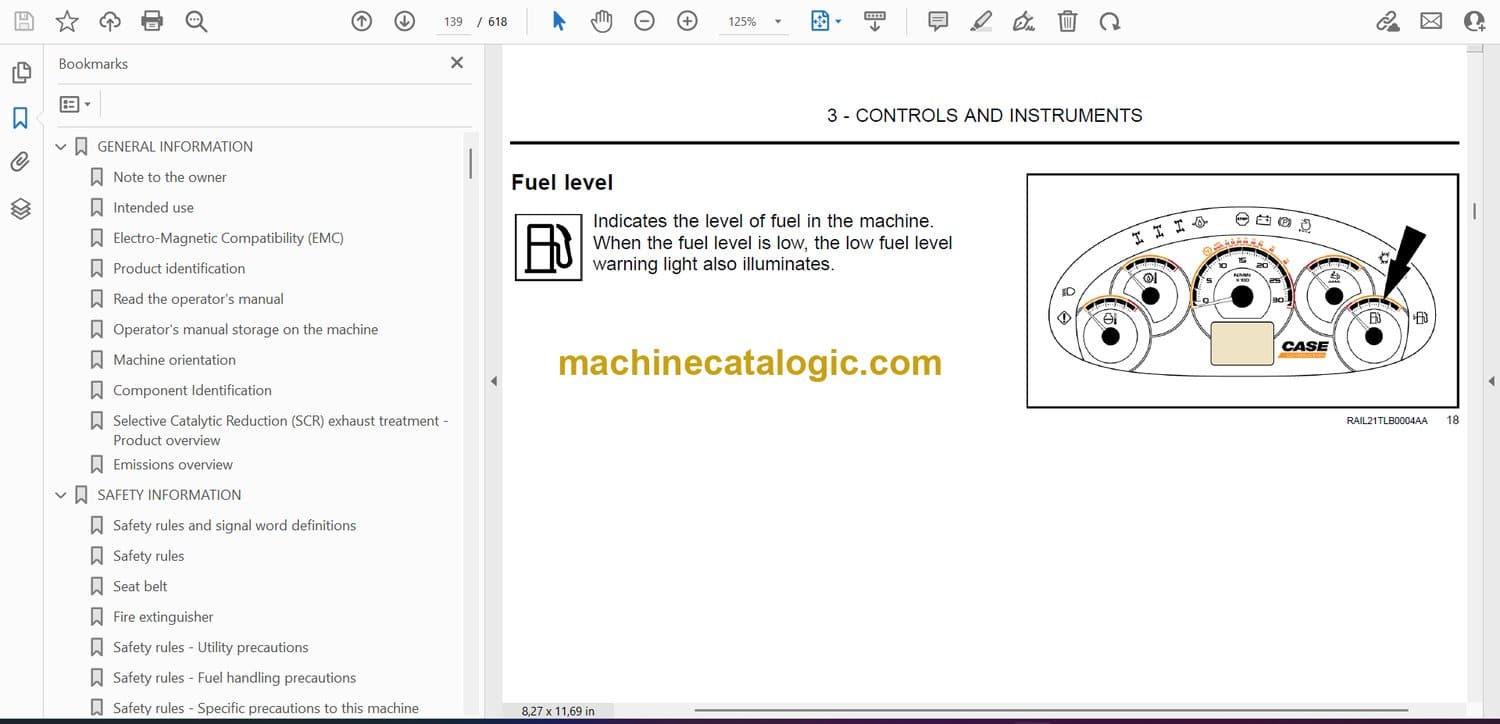Toggle the Layers panel icon
1500x724 pixels.
20,208
